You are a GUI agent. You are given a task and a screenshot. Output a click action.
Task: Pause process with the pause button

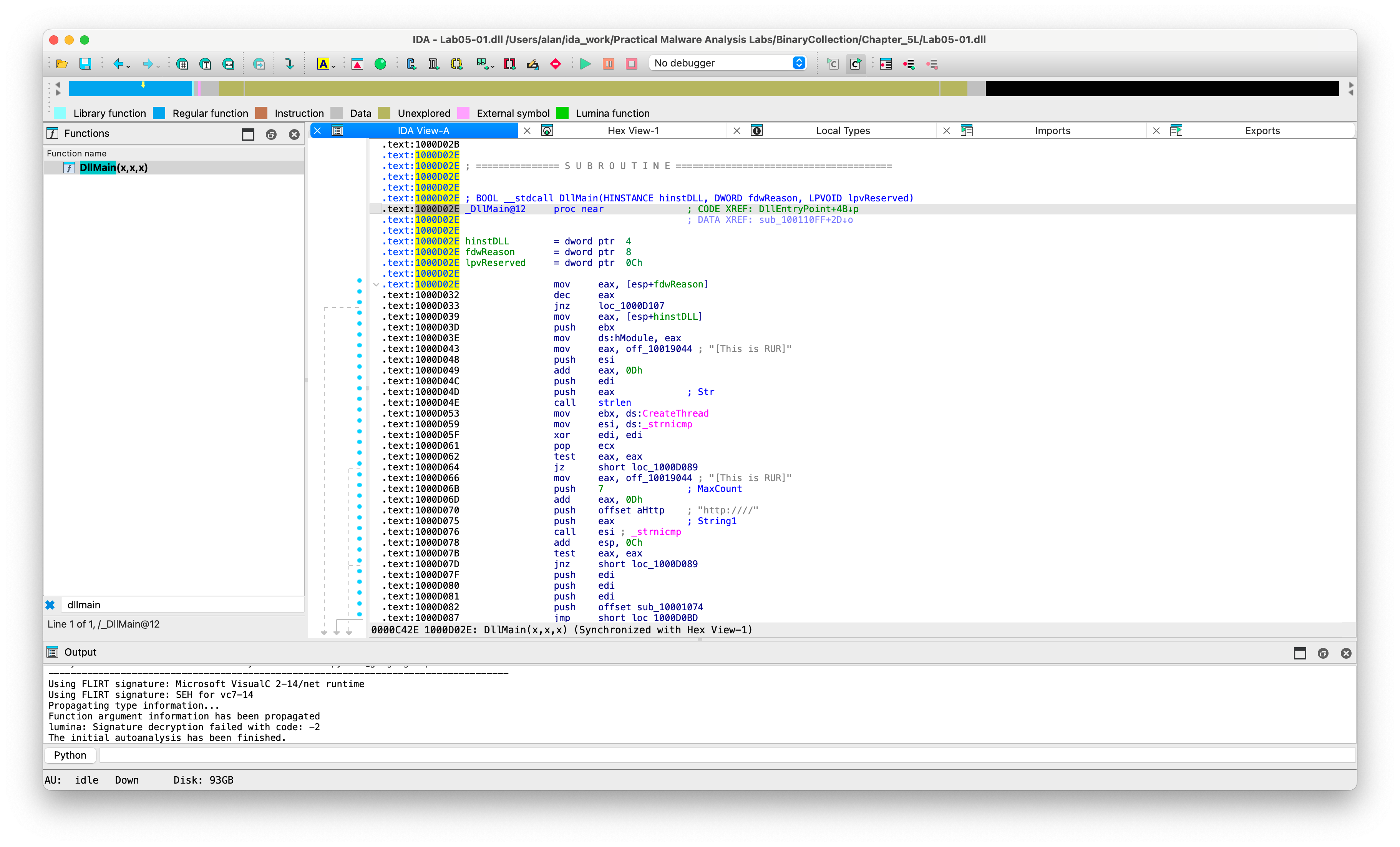pos(609,64)
